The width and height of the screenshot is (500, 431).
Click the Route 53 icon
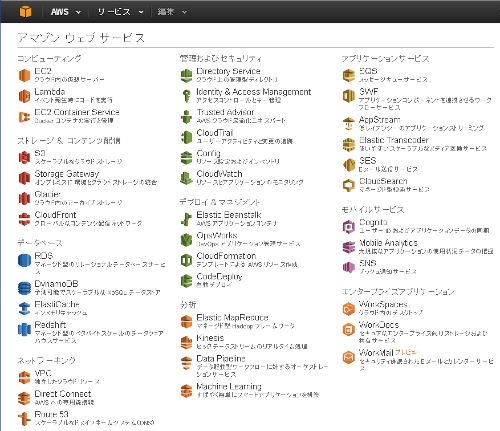(x=24, y=419)
